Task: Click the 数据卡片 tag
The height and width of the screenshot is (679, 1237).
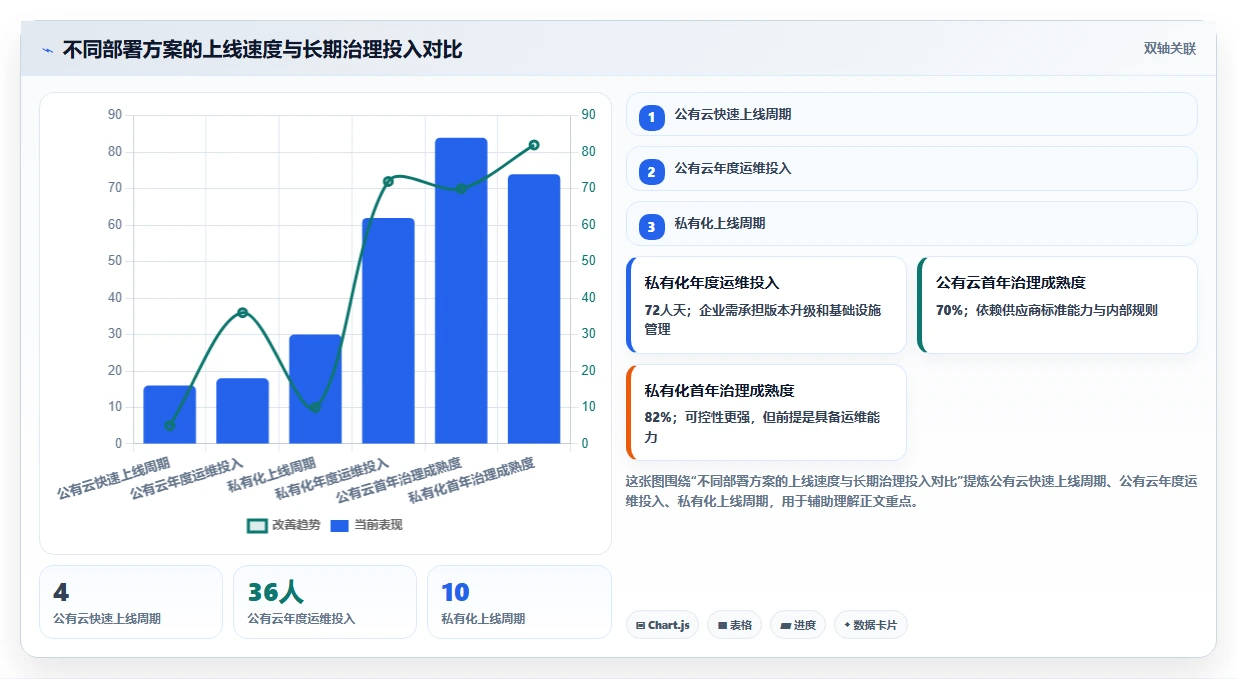Action: (870, 625)
